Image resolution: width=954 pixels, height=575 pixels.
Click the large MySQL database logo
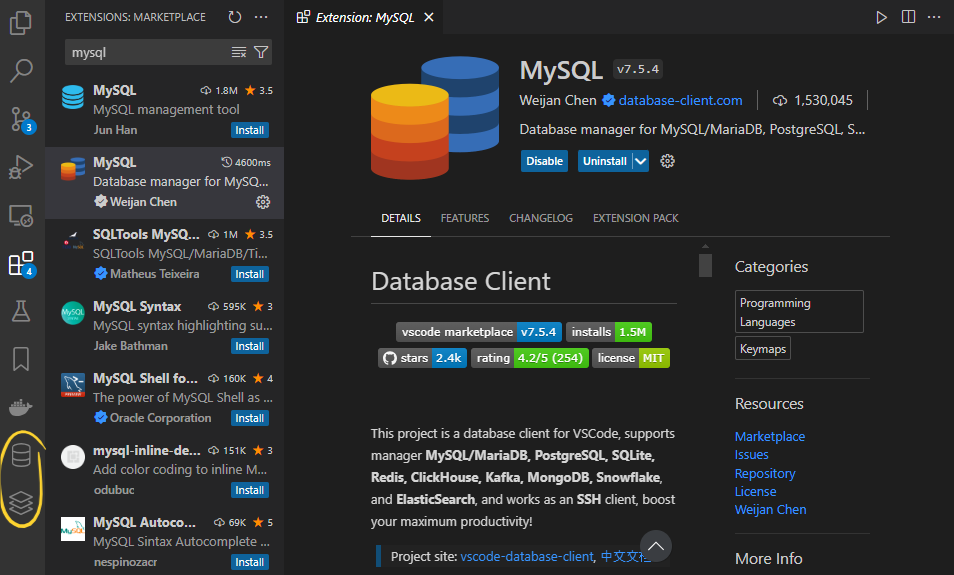[x=434, y=118]
